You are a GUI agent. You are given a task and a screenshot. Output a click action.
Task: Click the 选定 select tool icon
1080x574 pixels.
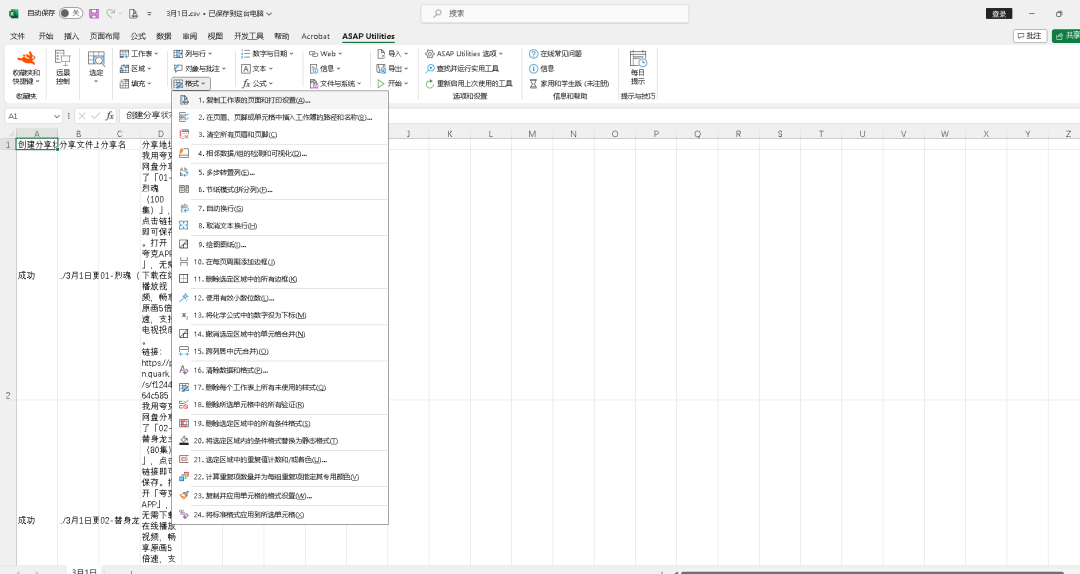(96, 68)
